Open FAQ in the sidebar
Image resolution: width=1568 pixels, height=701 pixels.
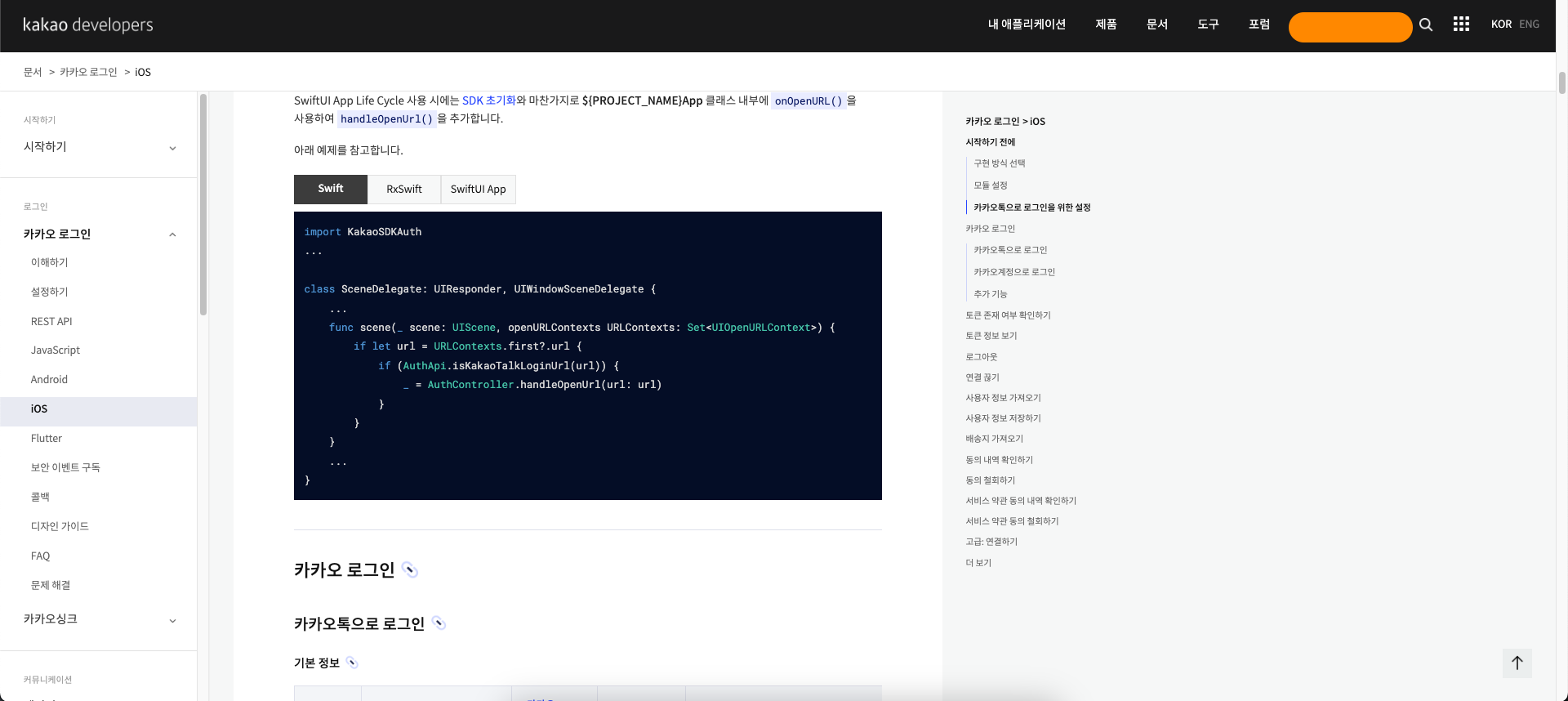(x=40, y=556)
